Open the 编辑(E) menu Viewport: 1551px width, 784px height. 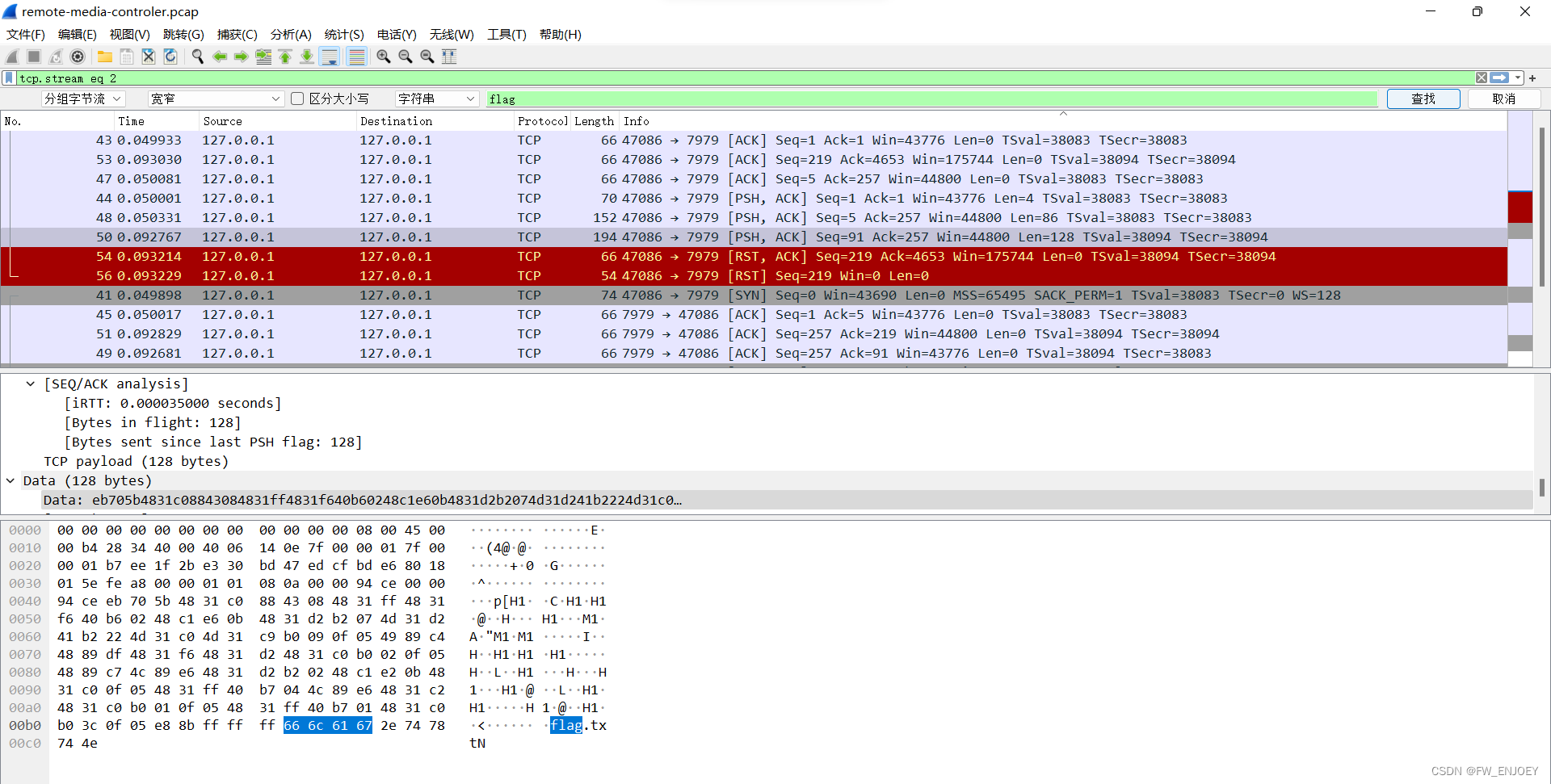78,35
